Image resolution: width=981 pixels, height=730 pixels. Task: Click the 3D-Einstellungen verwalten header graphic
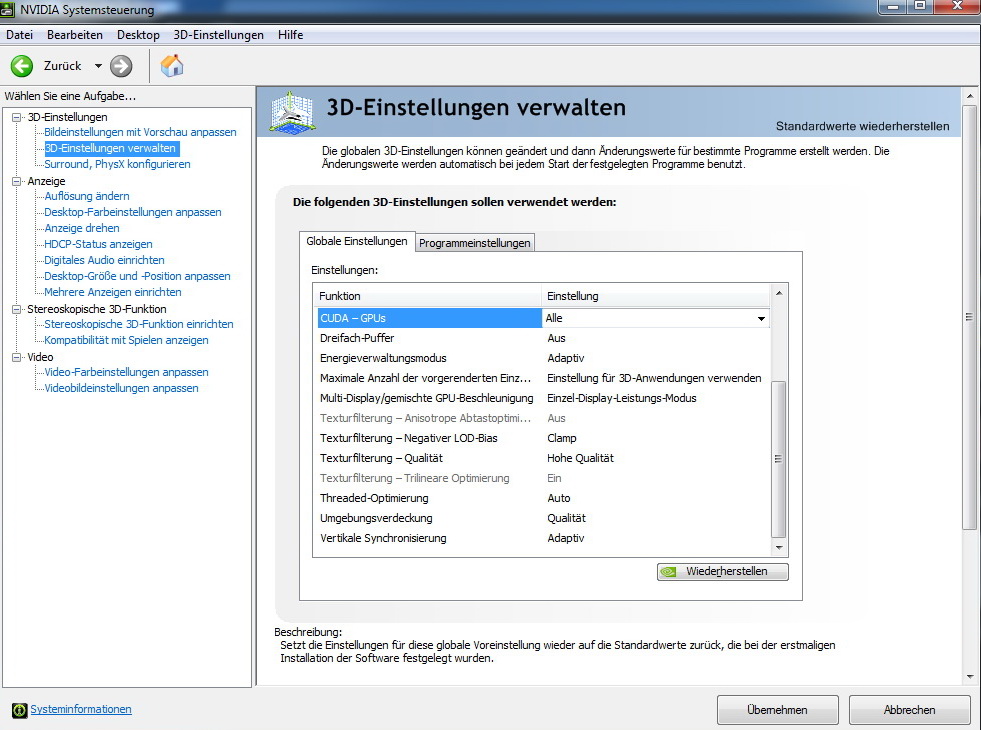tap(292, 113)
